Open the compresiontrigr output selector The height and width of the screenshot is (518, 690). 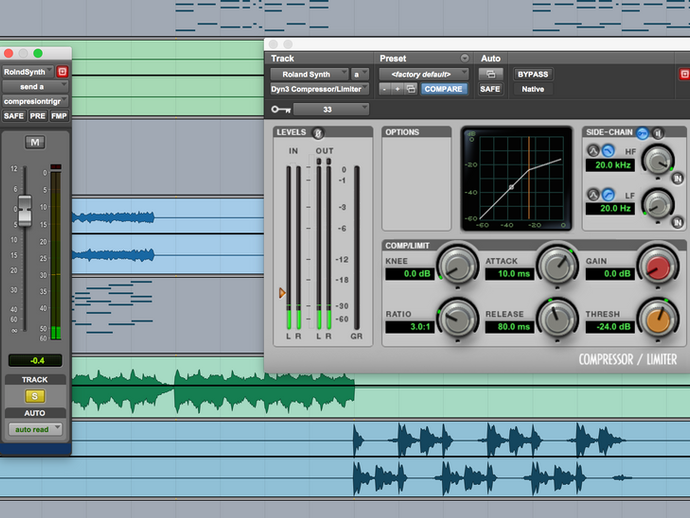tap(35, 101)
